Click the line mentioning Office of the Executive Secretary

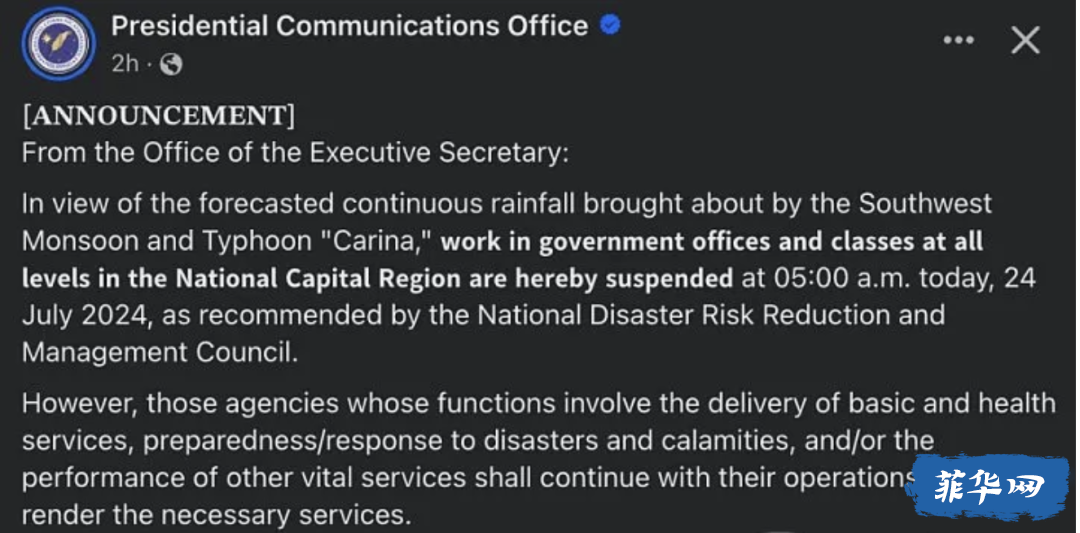pos(296,152)
